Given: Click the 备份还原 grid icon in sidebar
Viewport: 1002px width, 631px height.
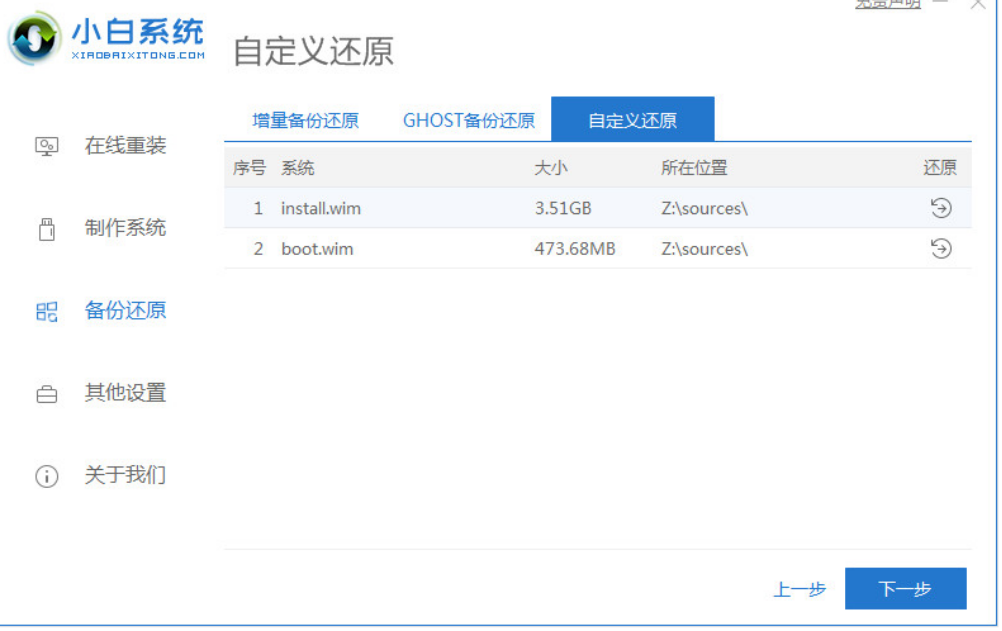Looking at the screenshot, I should click(x=47, y=311).
